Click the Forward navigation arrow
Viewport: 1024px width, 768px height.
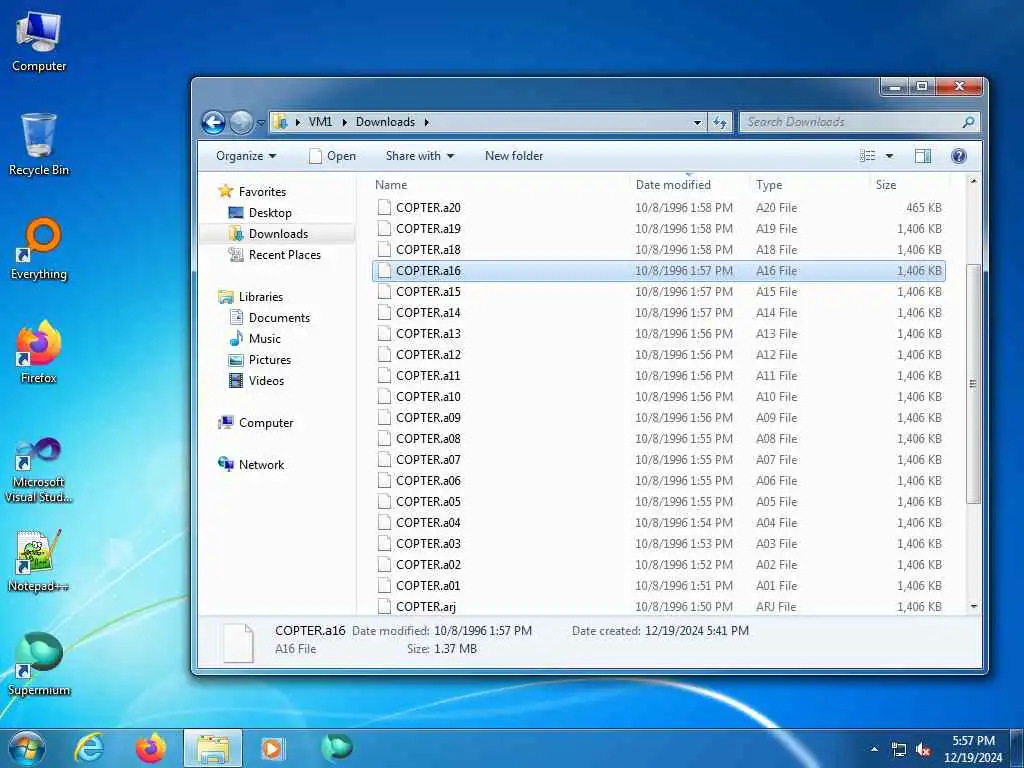(x=240, y=122)
